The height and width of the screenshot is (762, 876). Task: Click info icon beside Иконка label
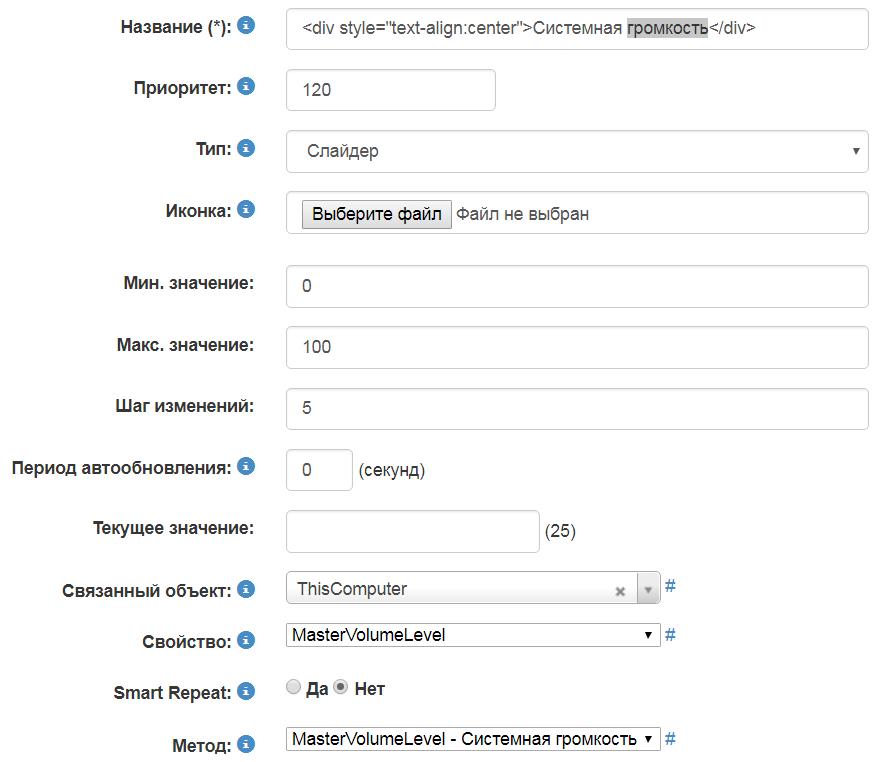tap(246, 209)
